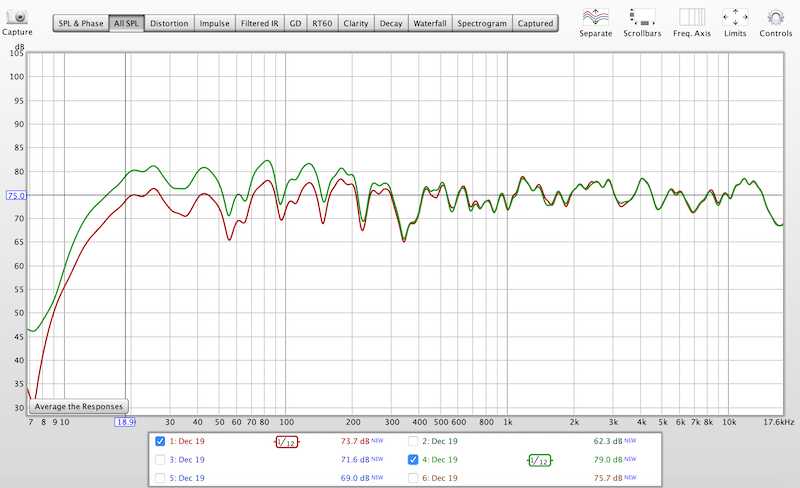Click the 100 dB level axis label

[17, 77]
